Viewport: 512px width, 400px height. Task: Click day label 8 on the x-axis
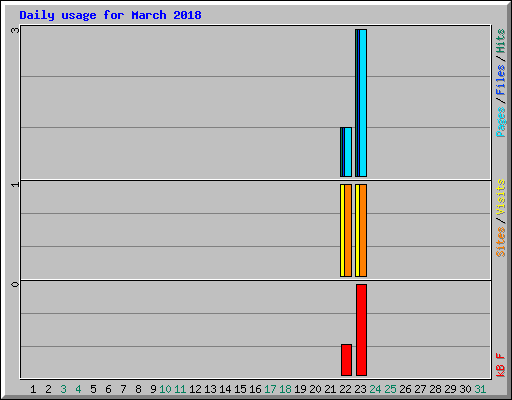tap(138, 389)
